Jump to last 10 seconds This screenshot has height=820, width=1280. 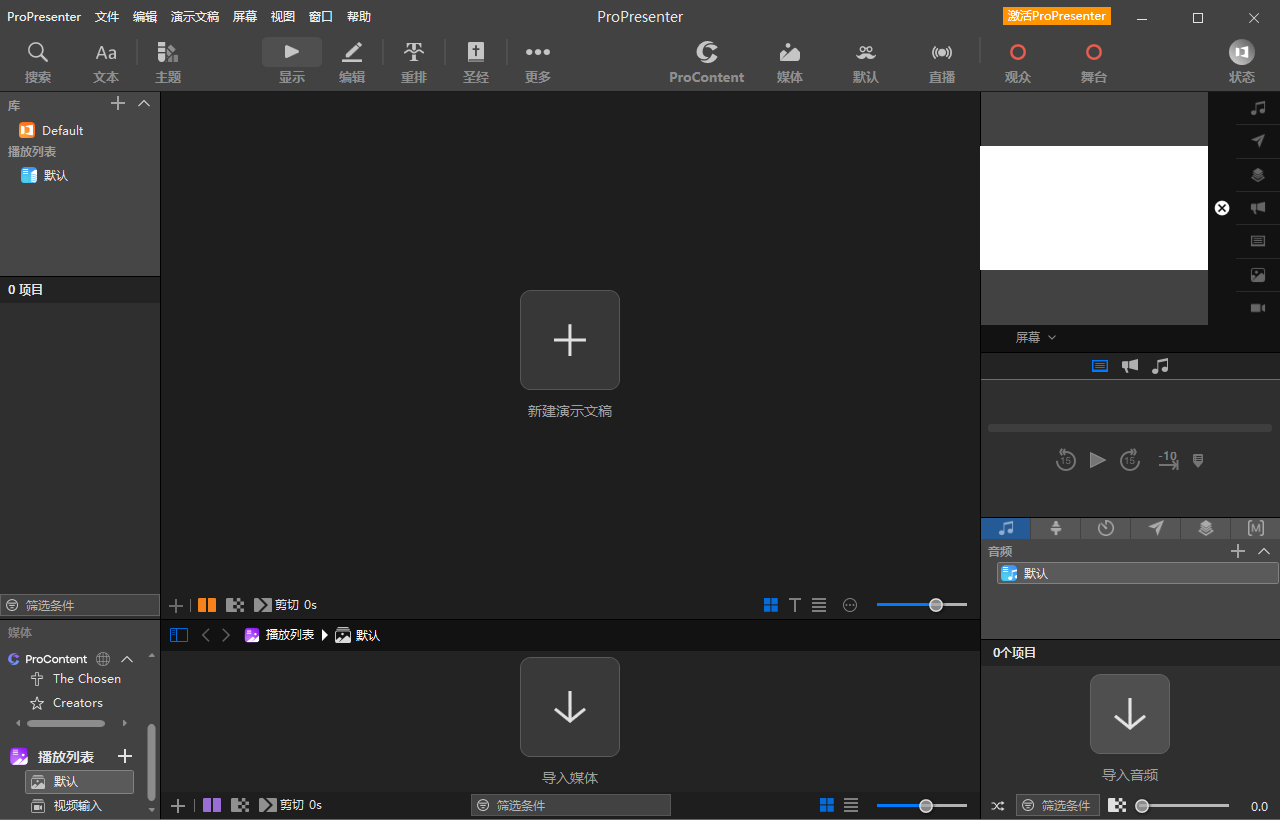tap(1168, 460)
